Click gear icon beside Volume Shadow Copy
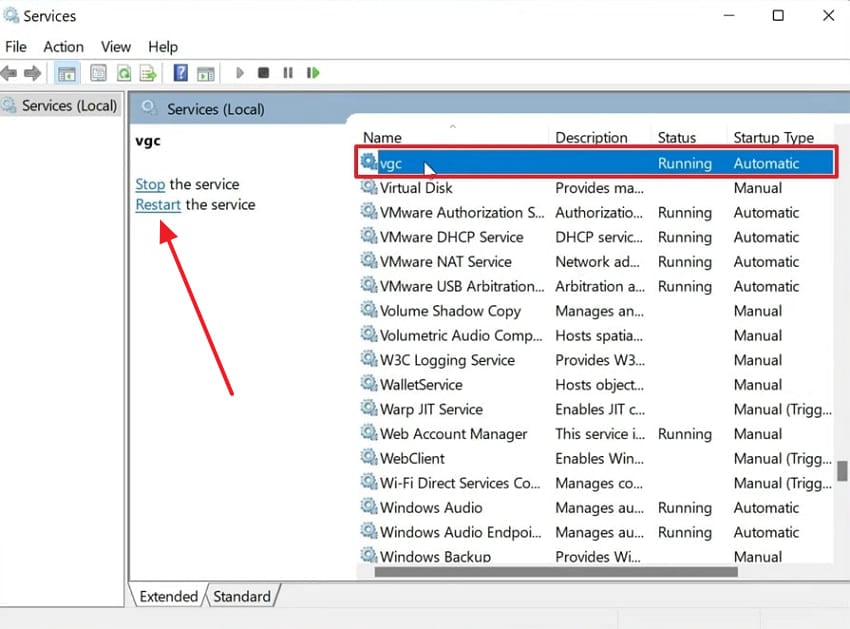 [369, 310]
